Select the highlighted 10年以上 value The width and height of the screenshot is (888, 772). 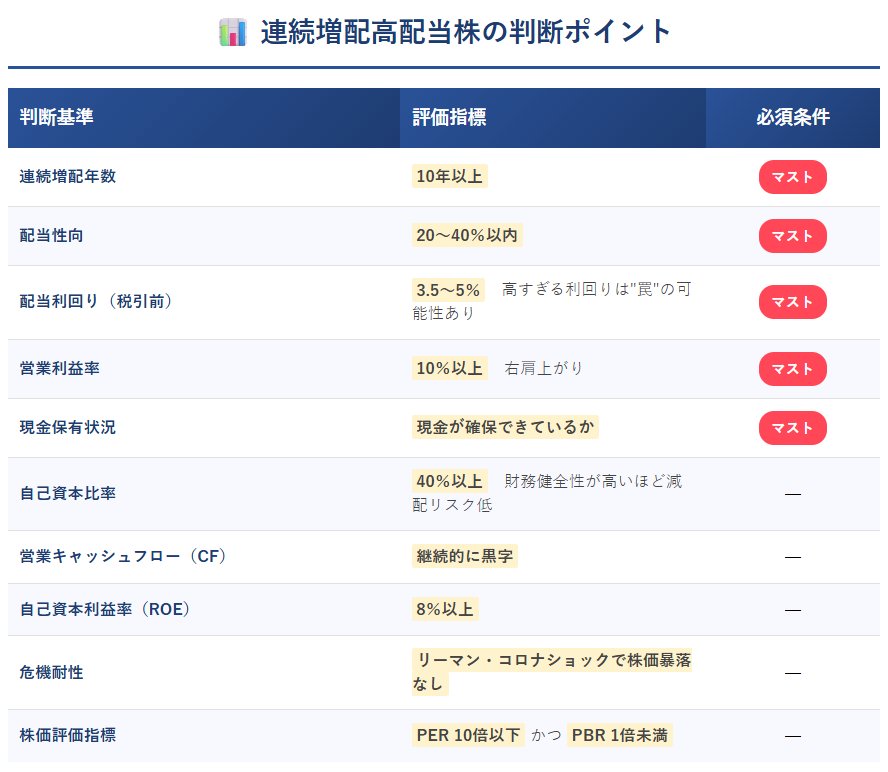coord(449,177)
